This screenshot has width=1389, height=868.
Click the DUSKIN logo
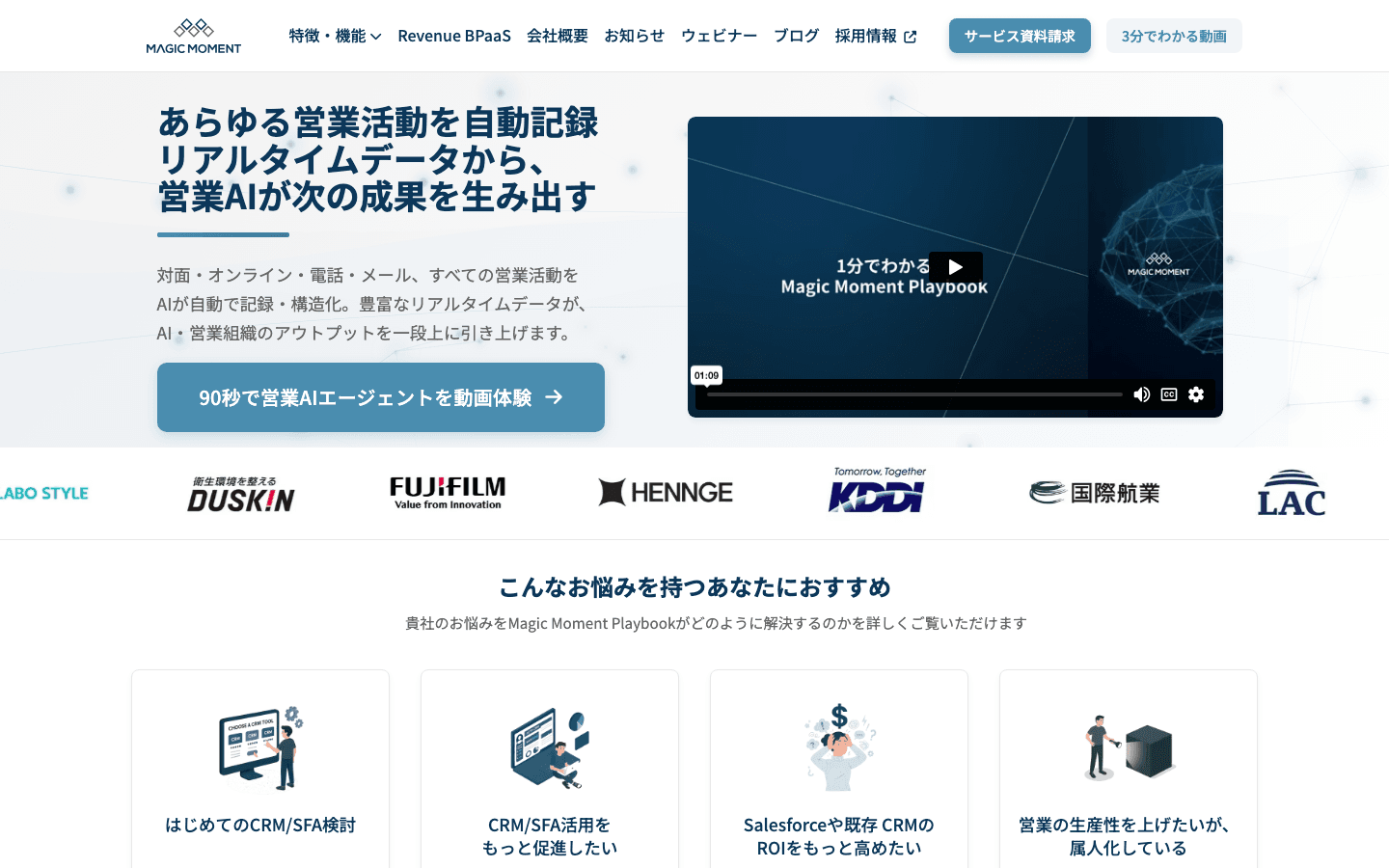point(241,494)
